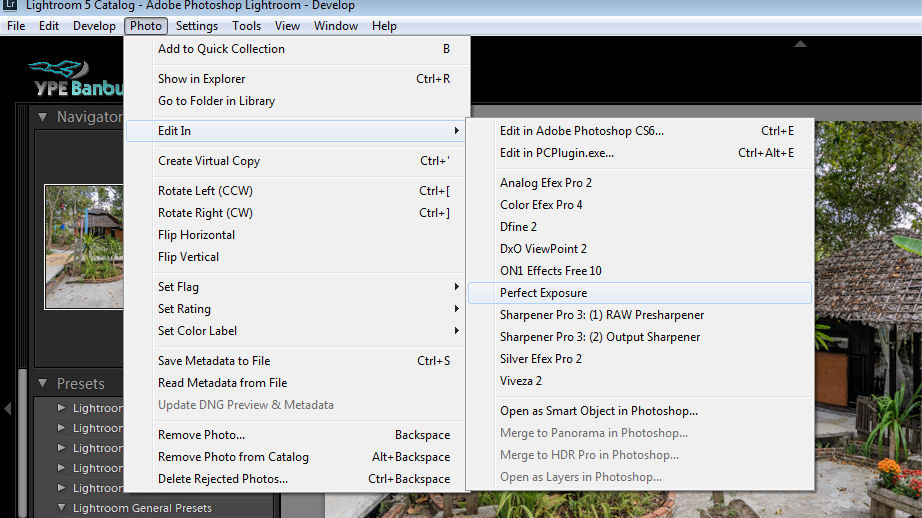
Task: Add photo to Quick Collection
Action: pyautogui.click(x=221, y=49)
